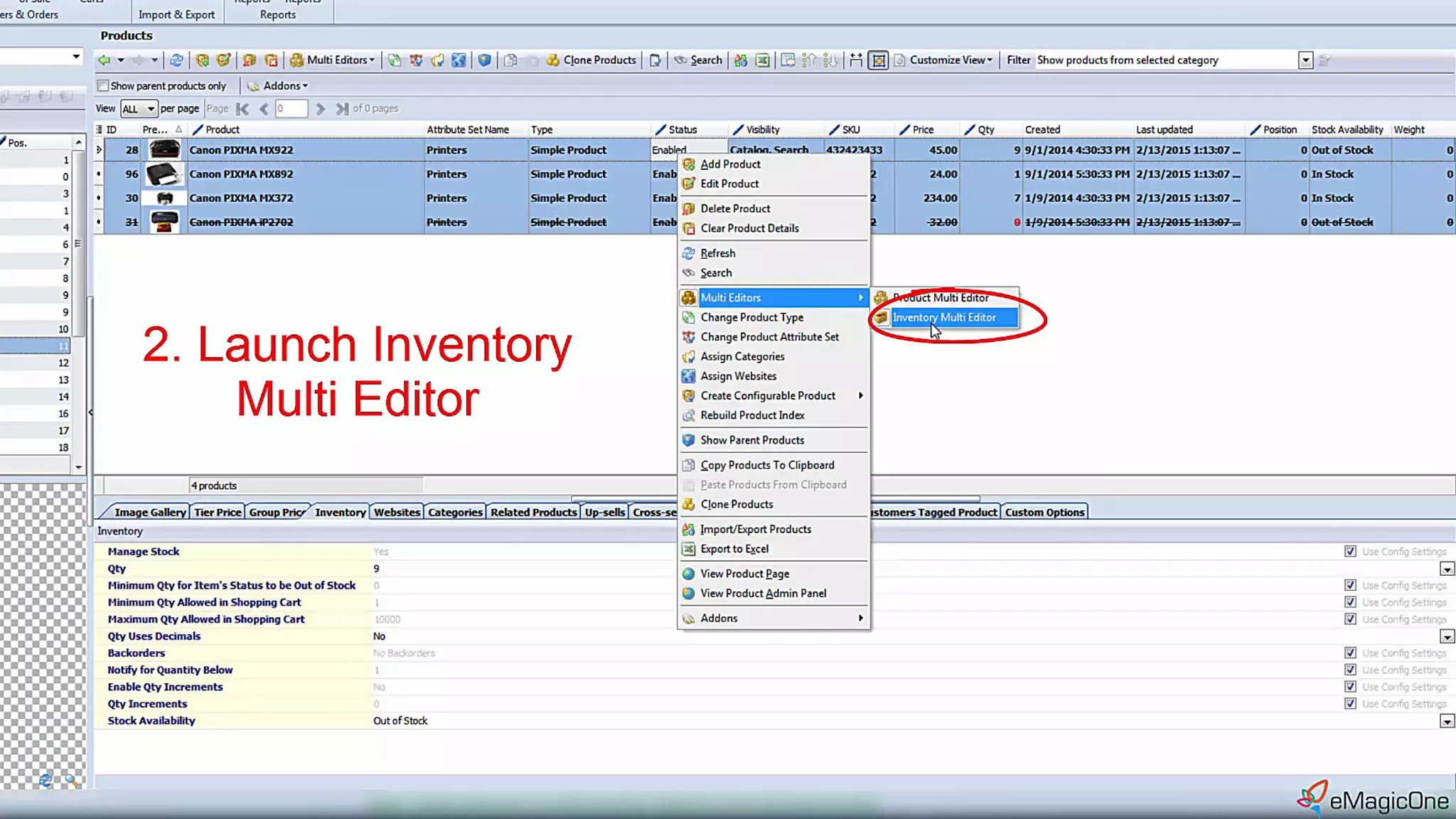1456x819 pixels.
Task: Switch to the Custom Options tab
Action: 1044,513
